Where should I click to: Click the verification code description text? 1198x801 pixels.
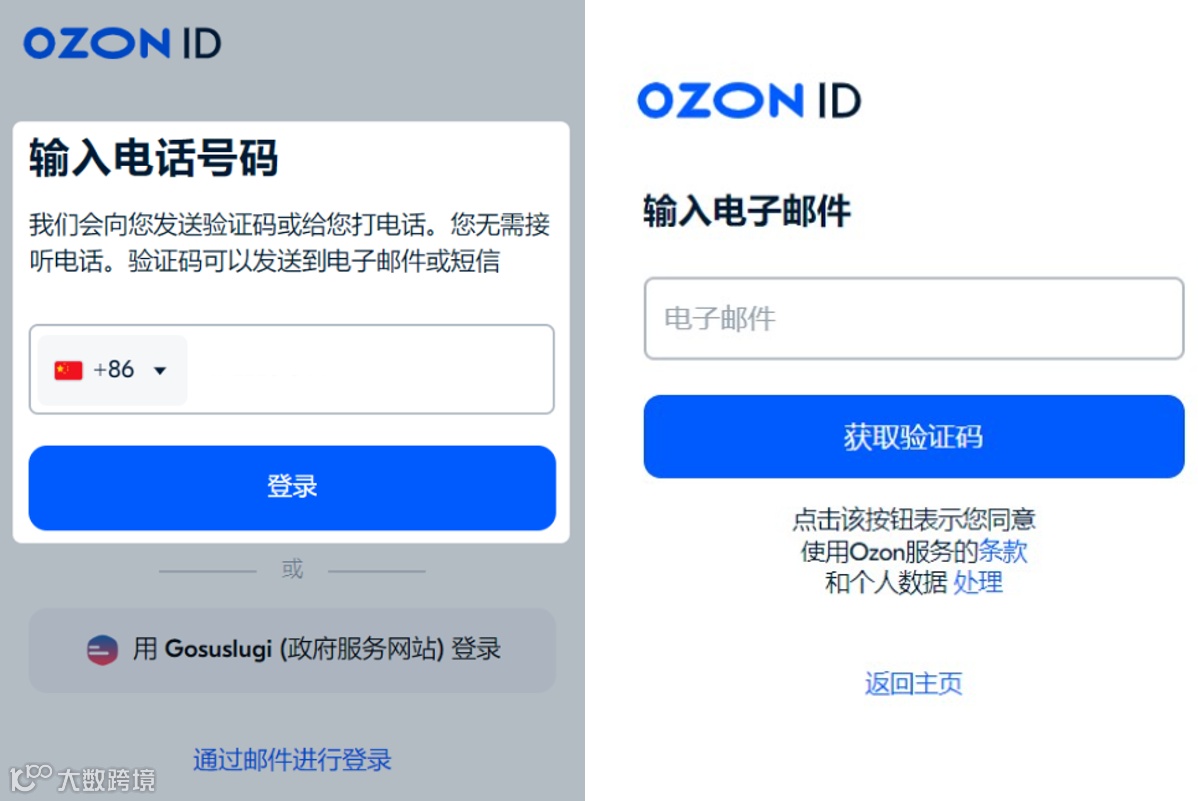290,243
